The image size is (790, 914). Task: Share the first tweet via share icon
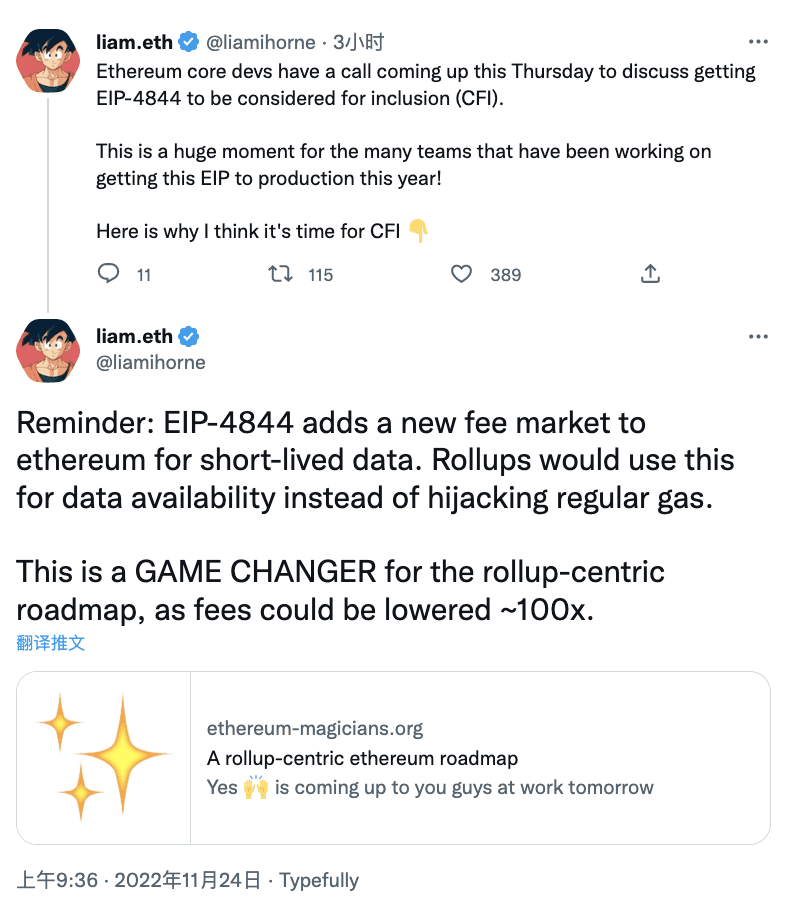650,274
